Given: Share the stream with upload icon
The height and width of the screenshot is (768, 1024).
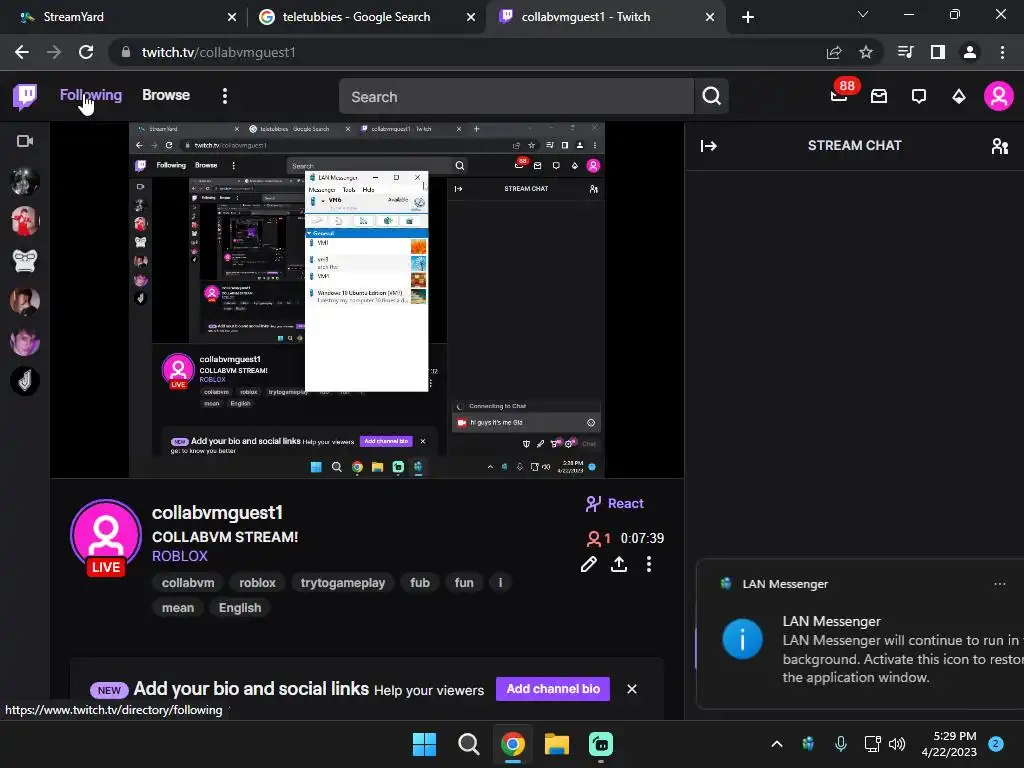Looking at the screenshot, I should tap(618, 564).
